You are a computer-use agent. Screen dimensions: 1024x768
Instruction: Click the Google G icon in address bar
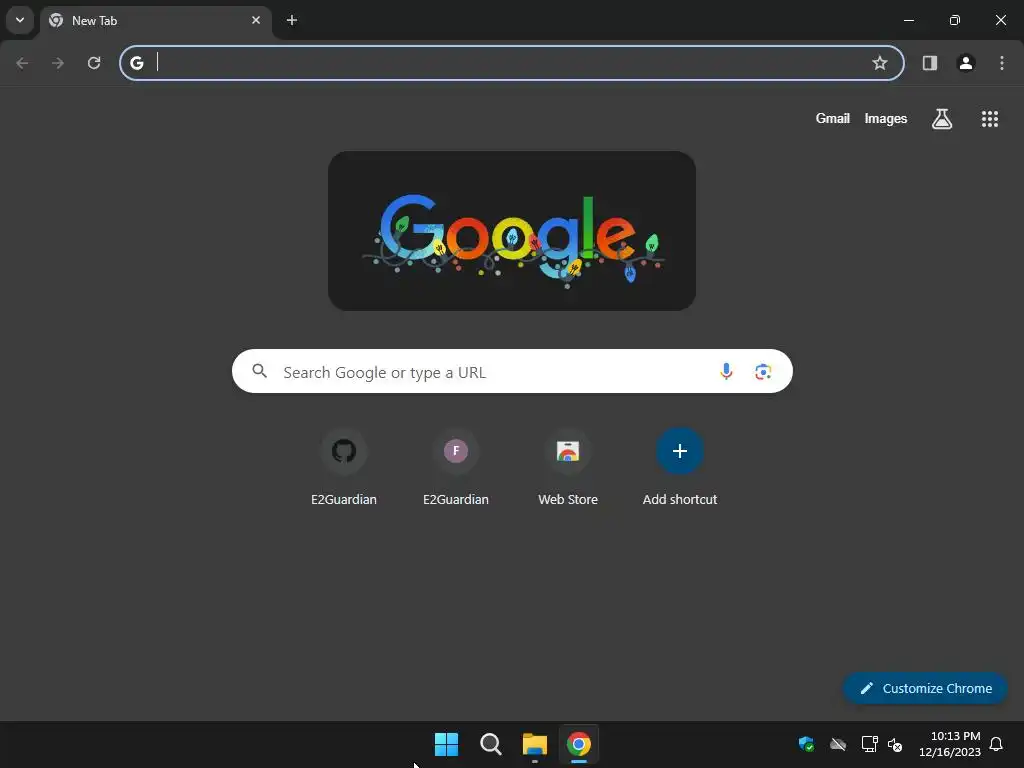tap(136, 63)
